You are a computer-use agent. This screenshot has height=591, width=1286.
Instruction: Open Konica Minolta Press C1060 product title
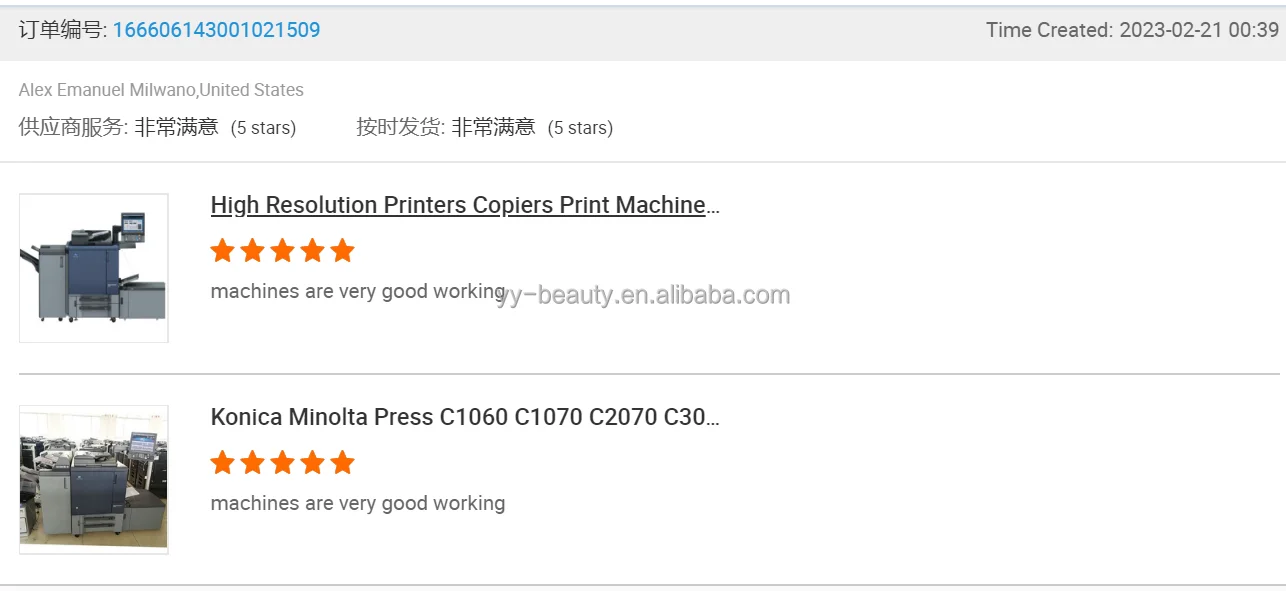point(465,417)
